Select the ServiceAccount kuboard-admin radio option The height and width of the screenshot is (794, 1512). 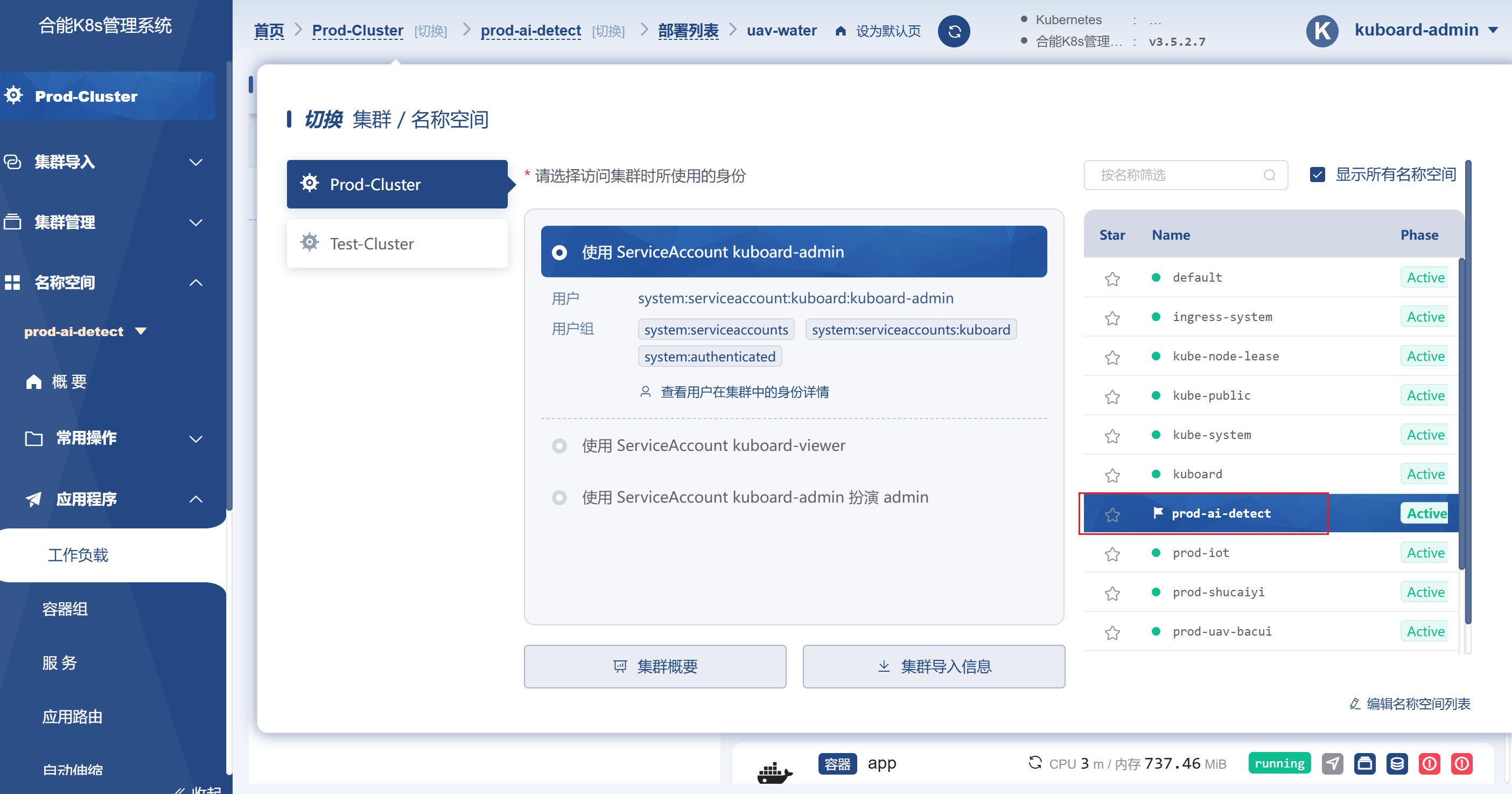point(559,253)
